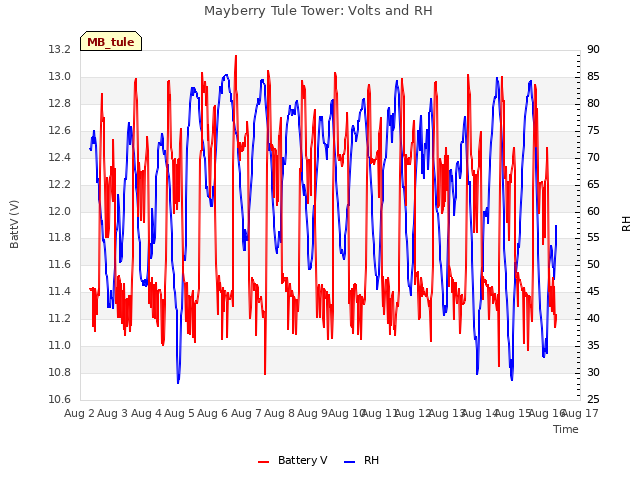Click the 30 RH axis value
The width and height of the screenshot is (640, 480).
click(x=593, y=372)
